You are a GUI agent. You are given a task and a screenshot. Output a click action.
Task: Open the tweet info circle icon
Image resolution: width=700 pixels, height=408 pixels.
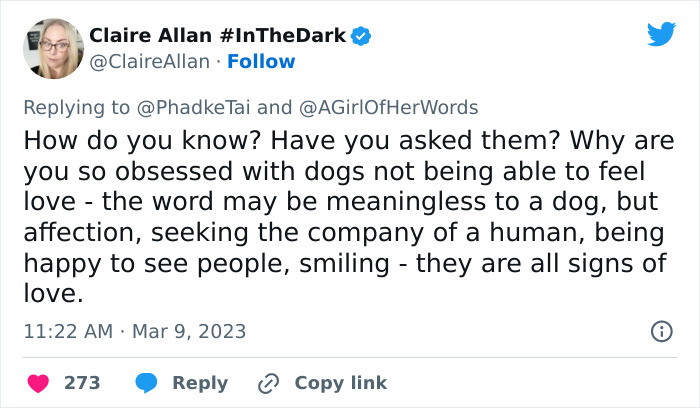click(x=662, y=332)
